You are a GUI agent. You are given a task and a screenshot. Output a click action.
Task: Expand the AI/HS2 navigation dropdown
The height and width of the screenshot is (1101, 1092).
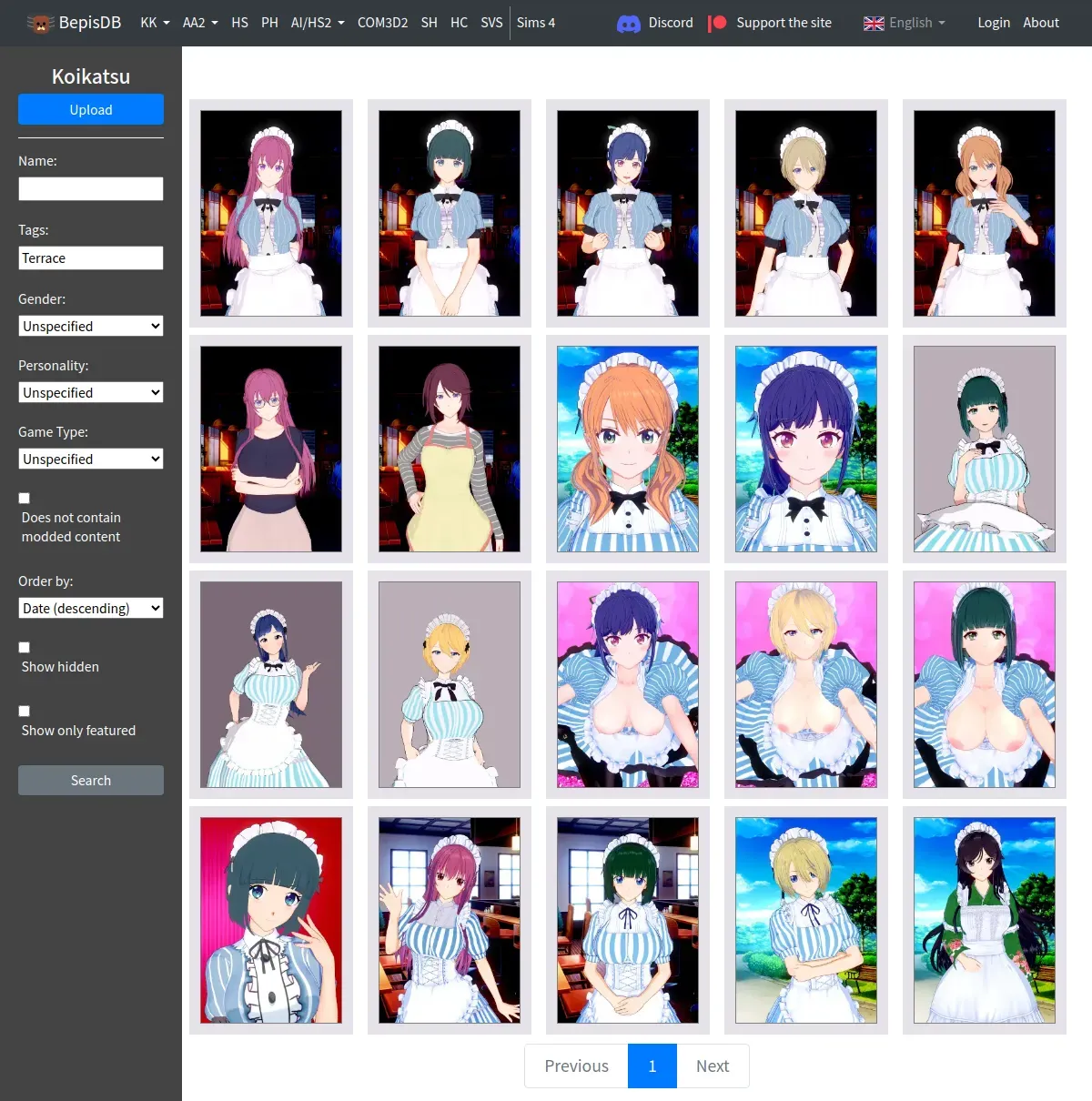click(318, 23)
